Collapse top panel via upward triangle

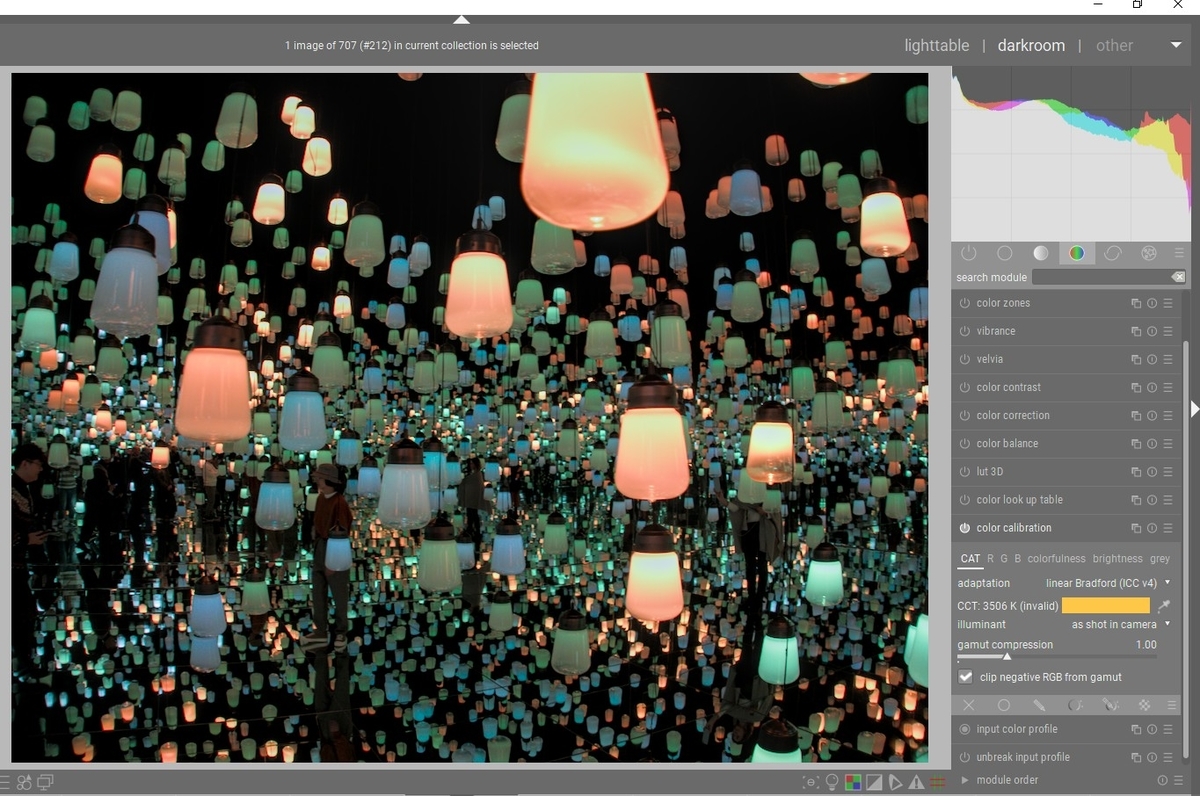(461, 19)
